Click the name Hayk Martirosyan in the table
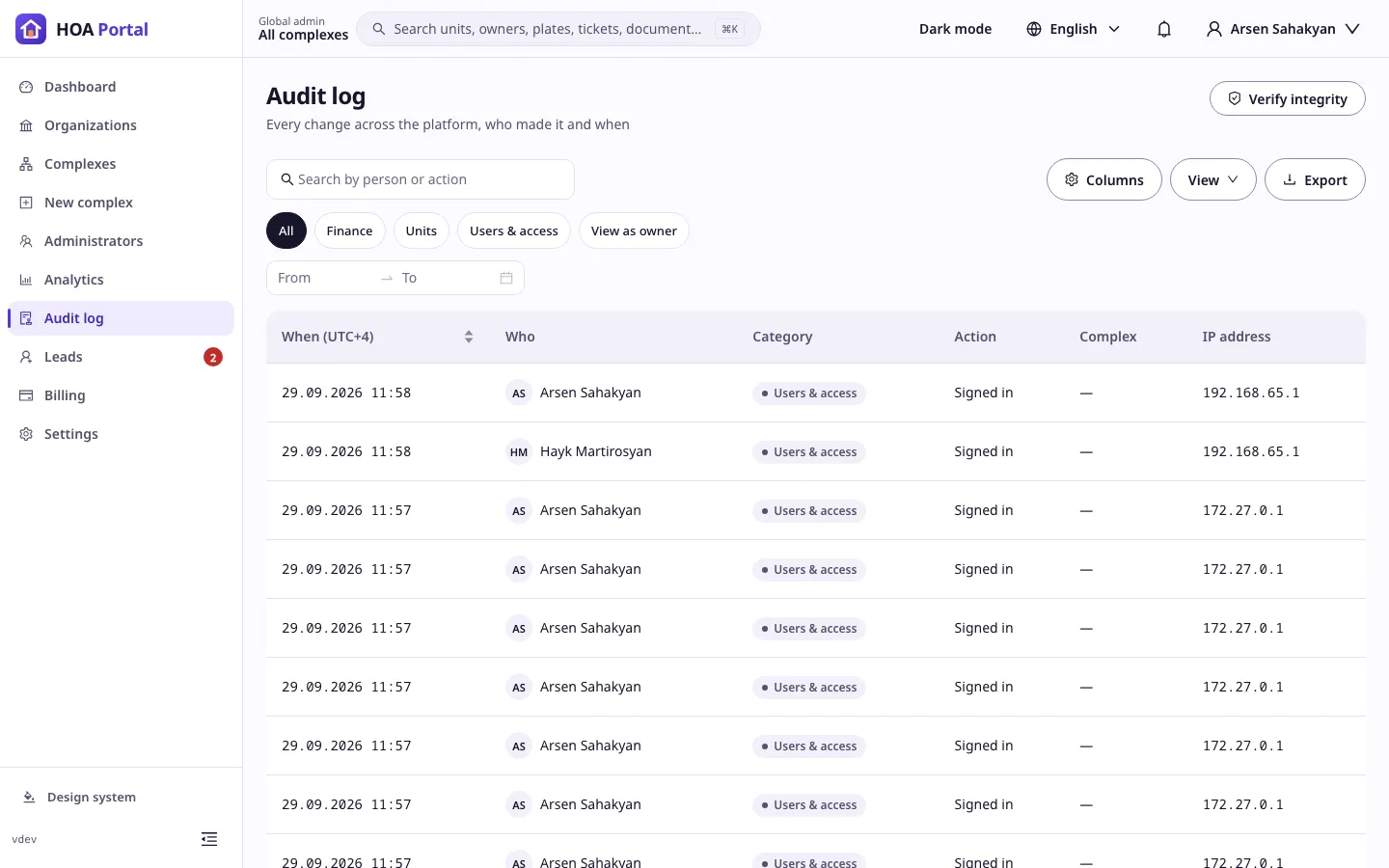The height and width of the screenshot is (868, 1389). [596, 451]
